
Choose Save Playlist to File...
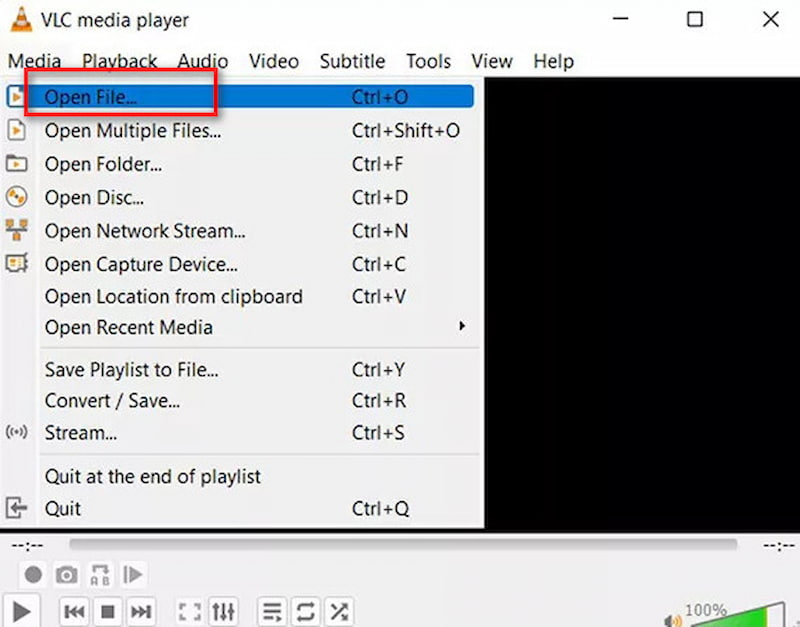point(240,369)
